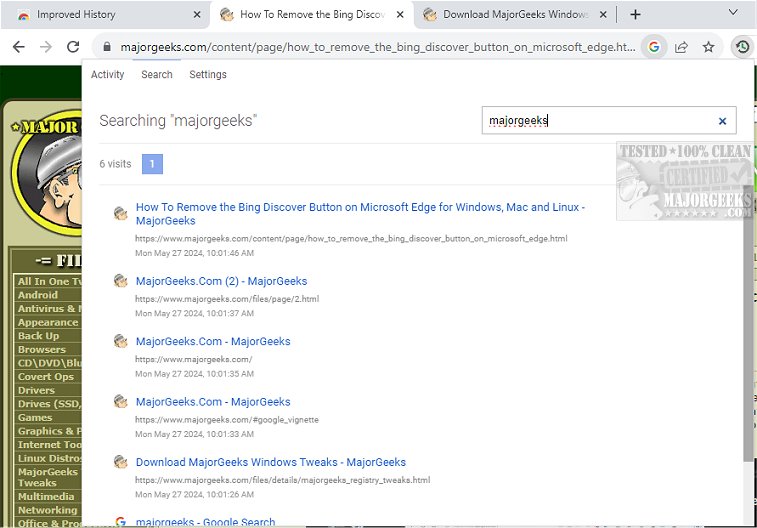Clear the search with X button
The width and height of the screenshot is (757, 528).
[x=722, y=121]
